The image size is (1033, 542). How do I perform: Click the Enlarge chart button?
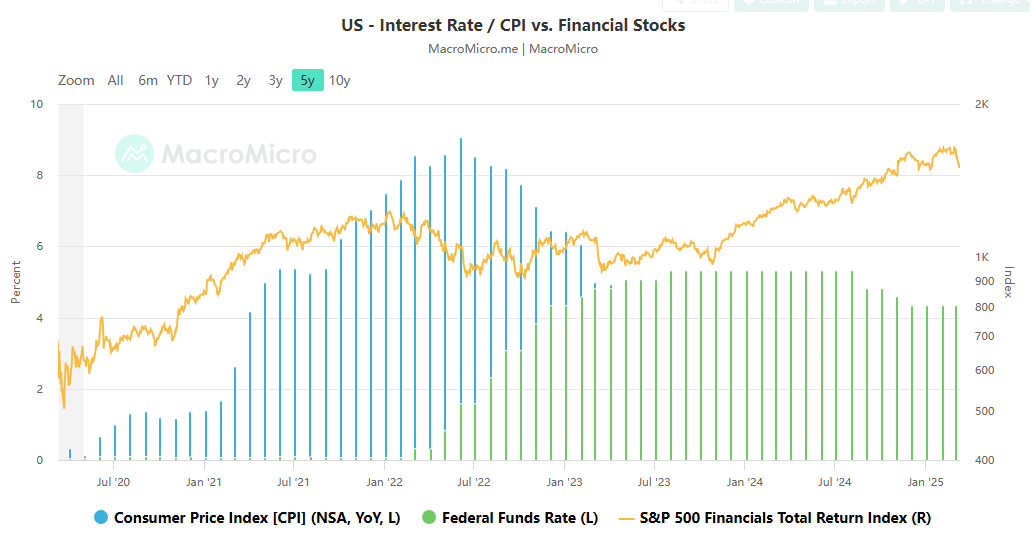990,3
